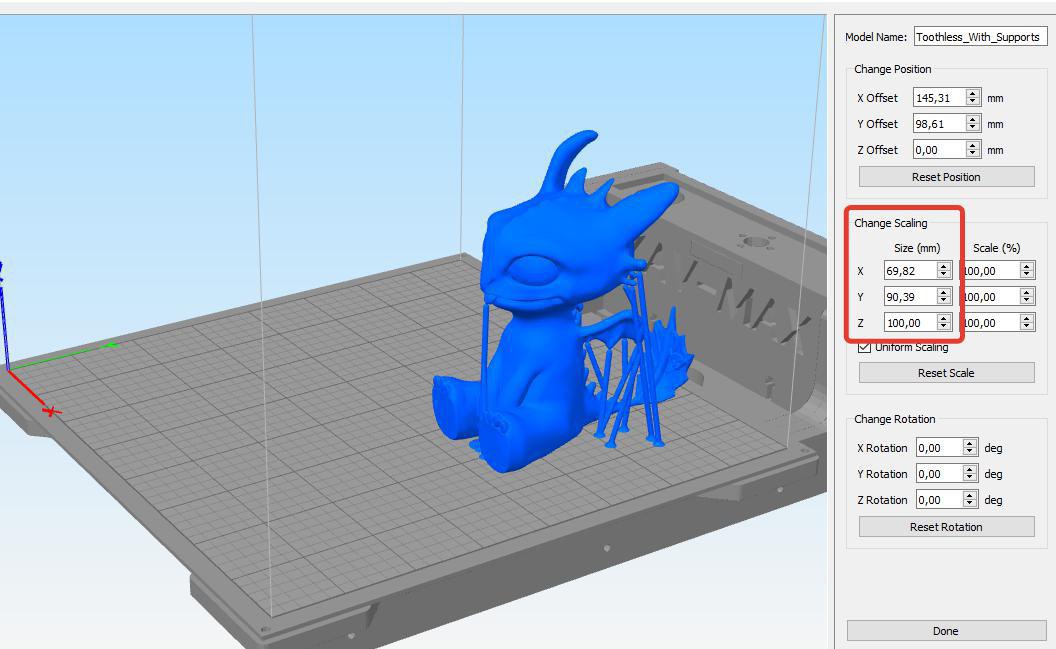Increase X Rotation with its up arrow
The width and height of the screenshot is (1056, 649).
(970, 444)
